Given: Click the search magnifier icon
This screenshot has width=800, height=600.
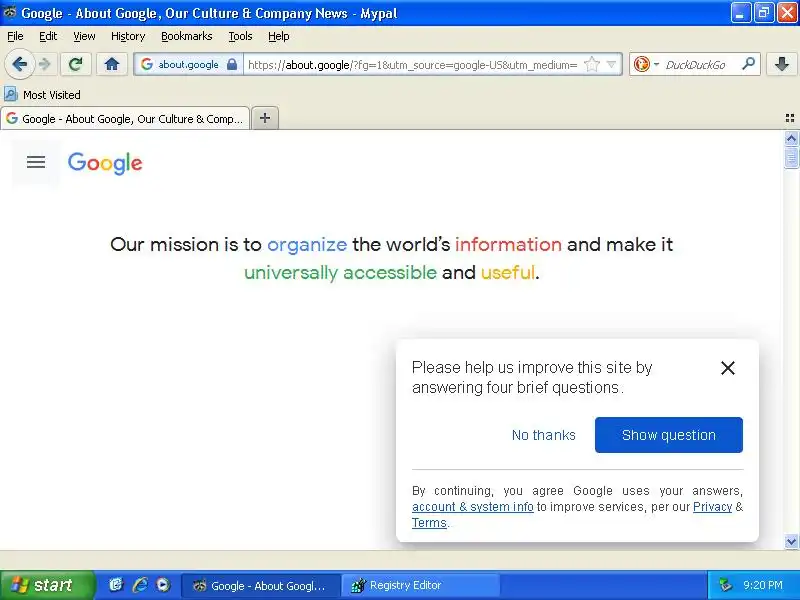Looking at the screenshot, I should click(748, 64).
